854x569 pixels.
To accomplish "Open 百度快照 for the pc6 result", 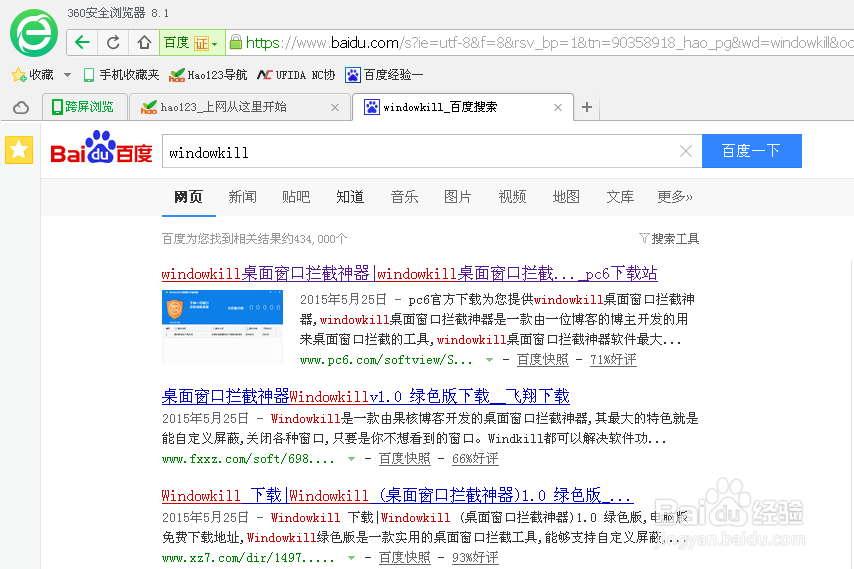I will click(x=542, y=359).
